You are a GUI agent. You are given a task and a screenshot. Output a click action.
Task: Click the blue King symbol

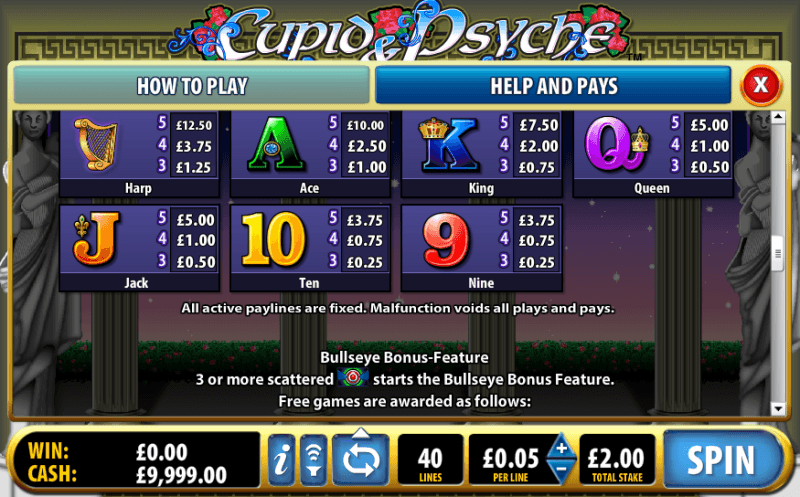449,144
